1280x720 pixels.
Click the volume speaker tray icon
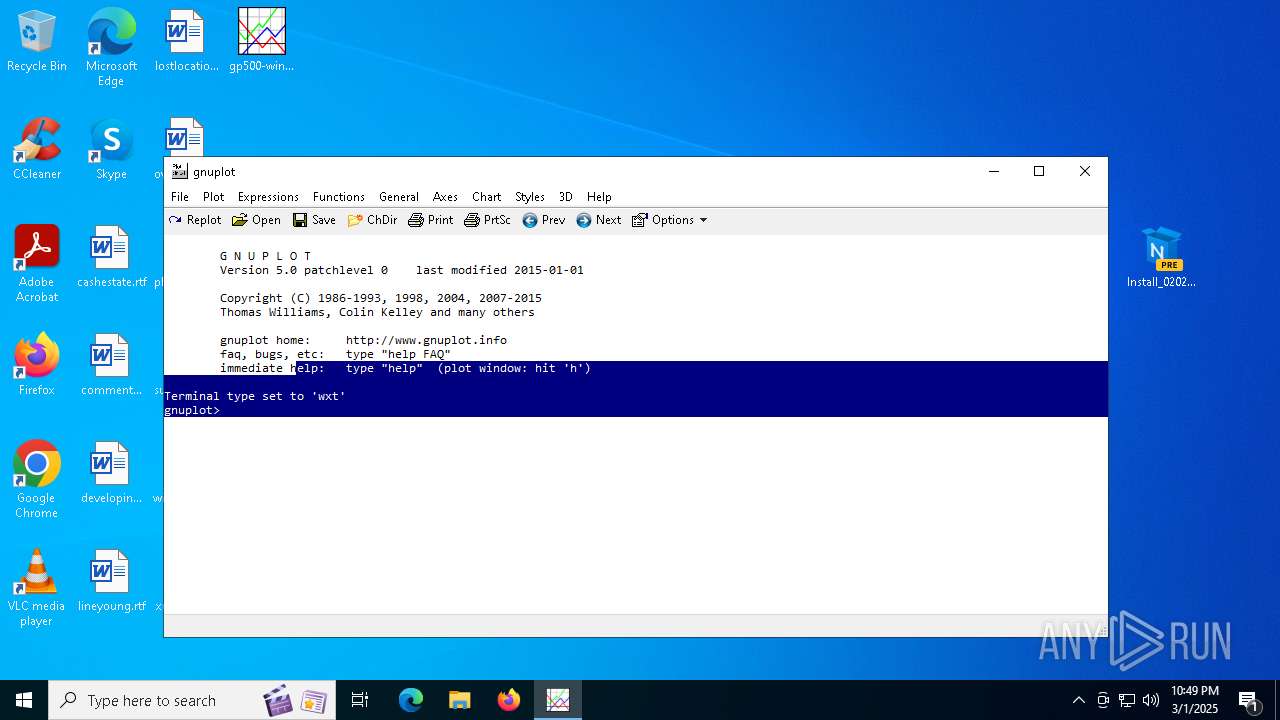1151,700
